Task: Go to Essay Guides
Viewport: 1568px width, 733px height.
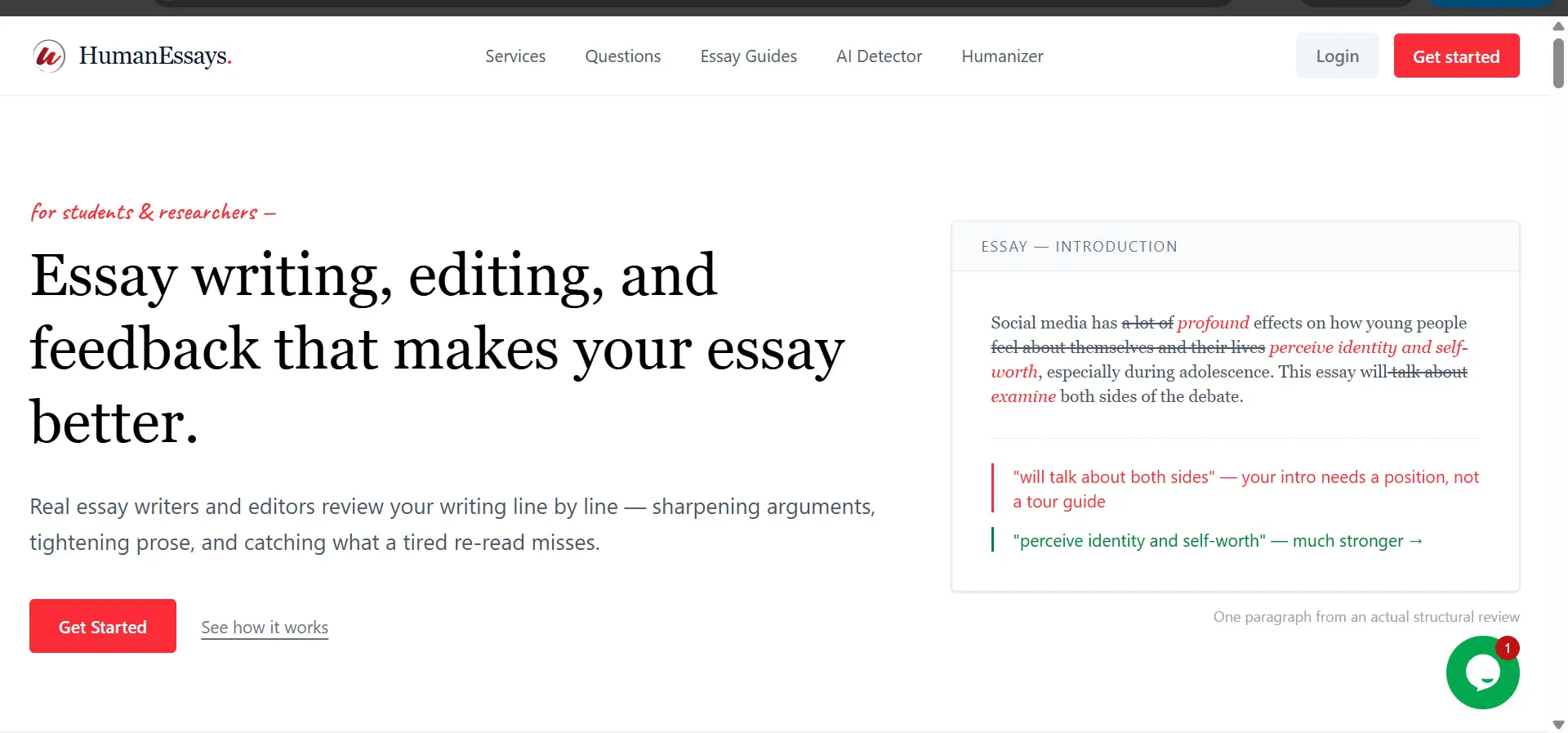Action: coord(749,56)
